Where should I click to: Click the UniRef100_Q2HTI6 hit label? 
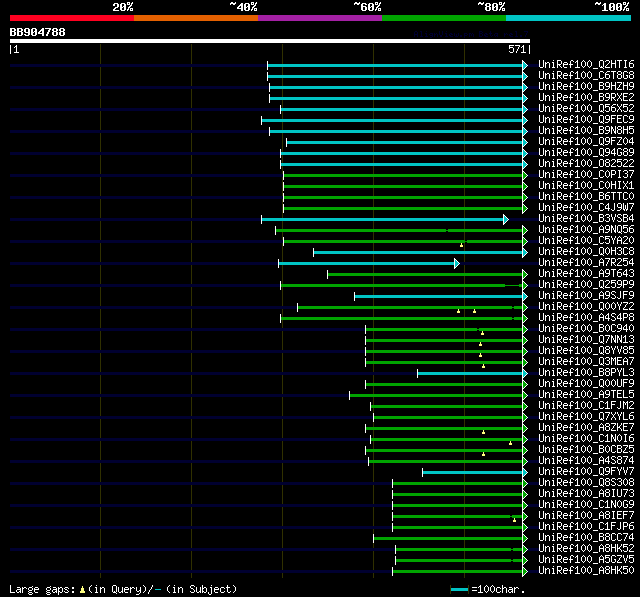586,64
